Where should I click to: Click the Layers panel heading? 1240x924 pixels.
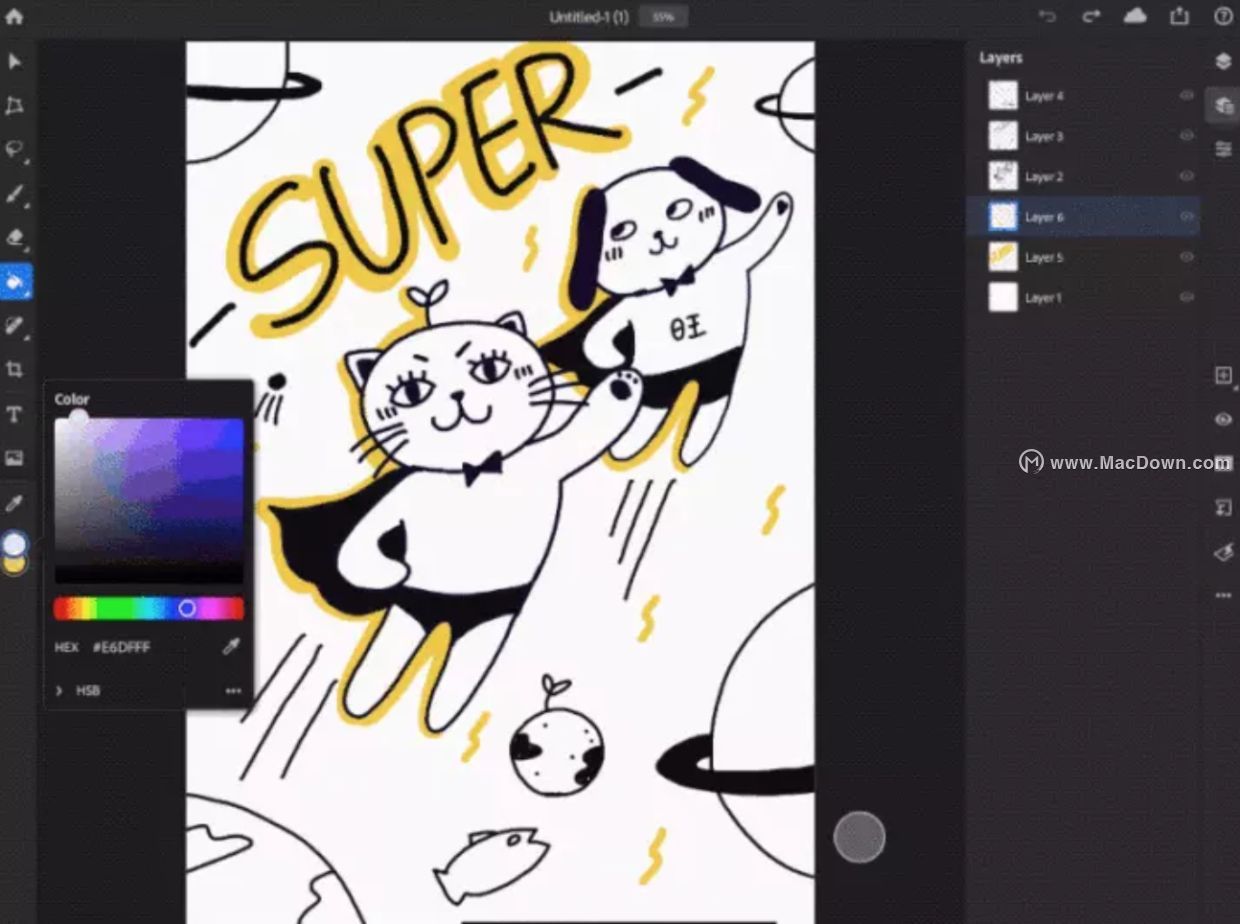(x=1001, y=58)
